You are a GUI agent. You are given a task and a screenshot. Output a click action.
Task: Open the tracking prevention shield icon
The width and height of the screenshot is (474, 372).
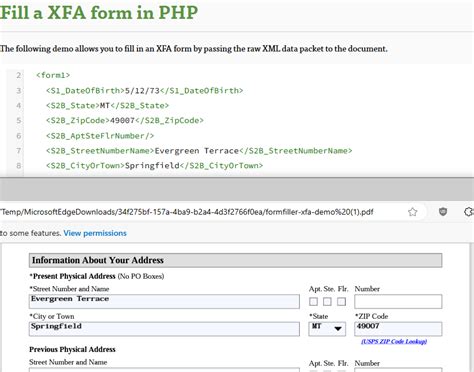click(x=443, y=212)
